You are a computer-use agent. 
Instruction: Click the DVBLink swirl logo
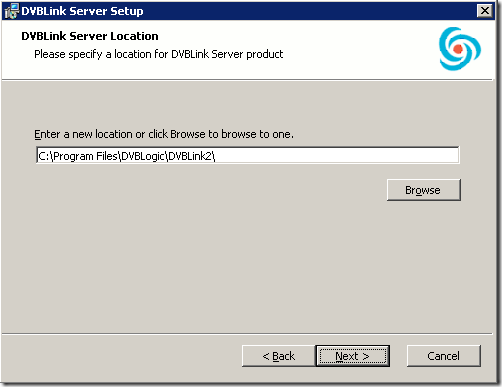pos(460,49)
